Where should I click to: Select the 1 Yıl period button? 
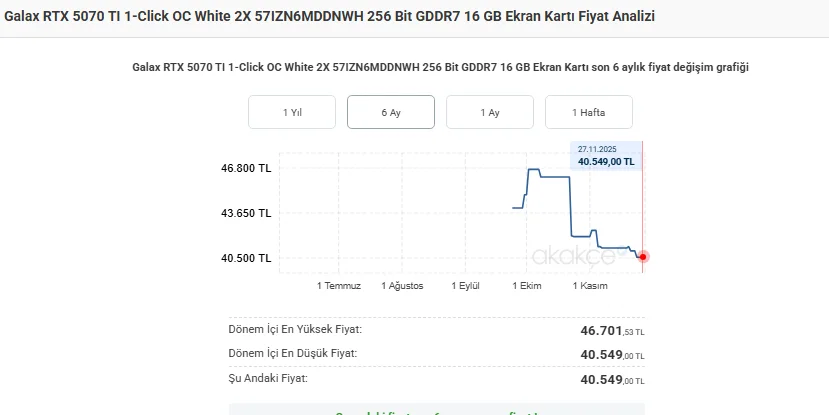pos(292,112)
